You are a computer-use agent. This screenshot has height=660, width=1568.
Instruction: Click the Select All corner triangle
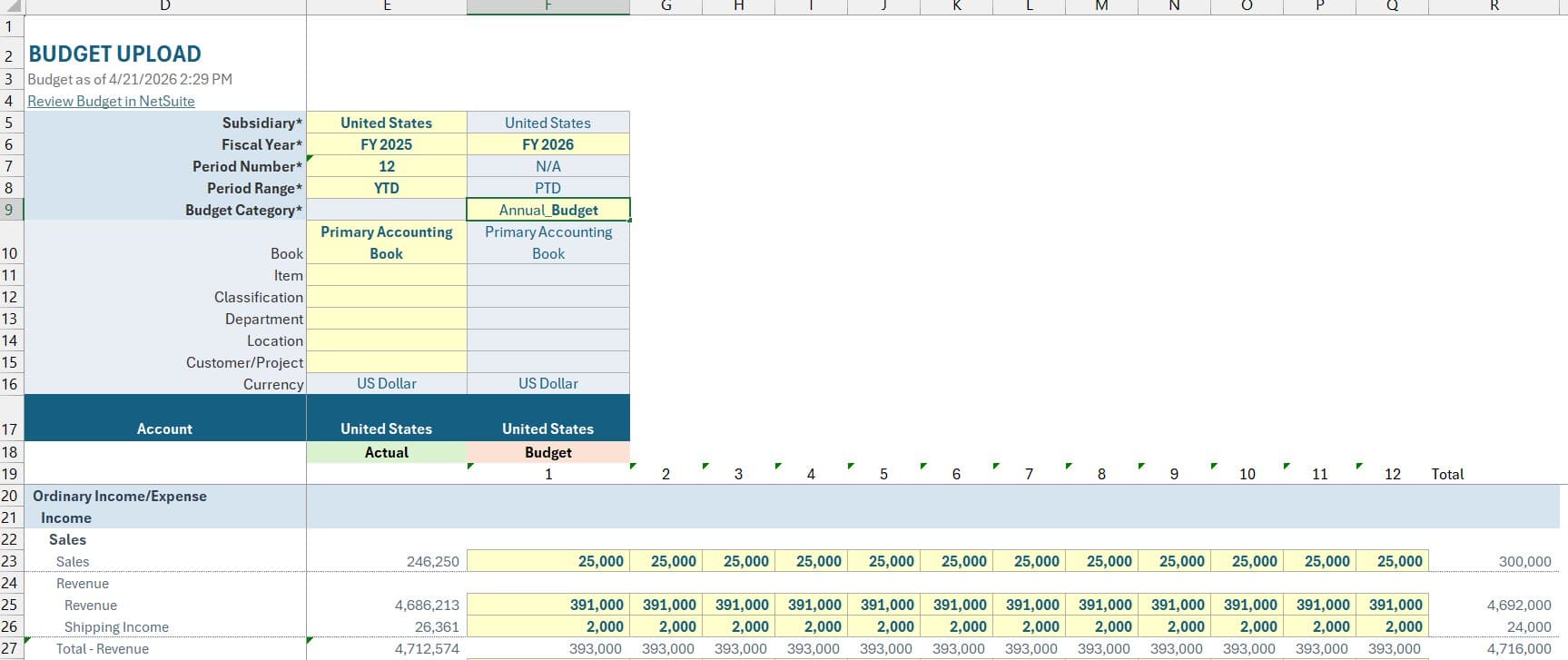[11, 6]
